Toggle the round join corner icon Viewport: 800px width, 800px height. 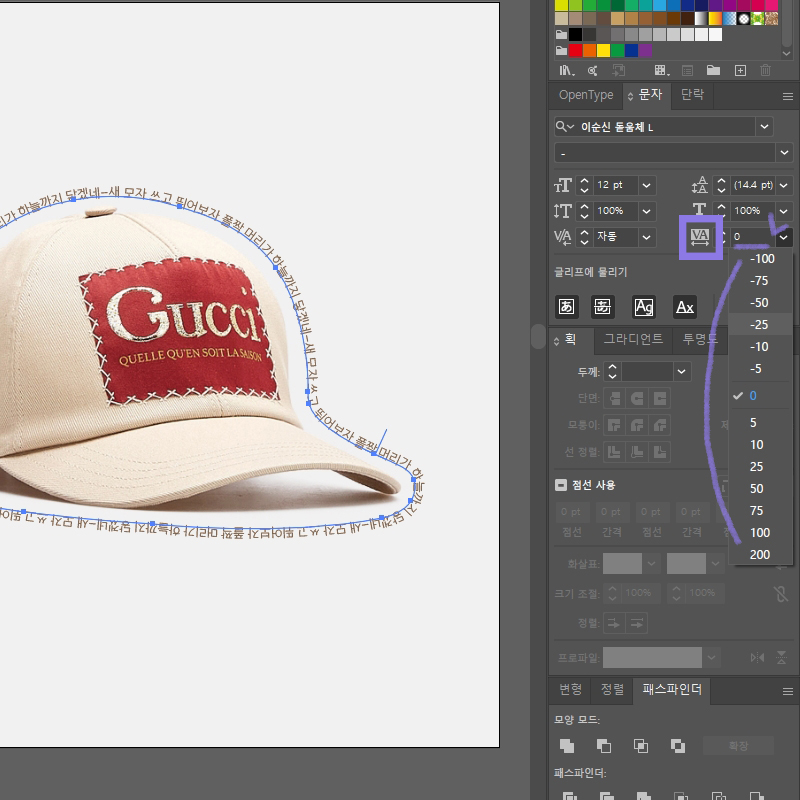point(637,425)
